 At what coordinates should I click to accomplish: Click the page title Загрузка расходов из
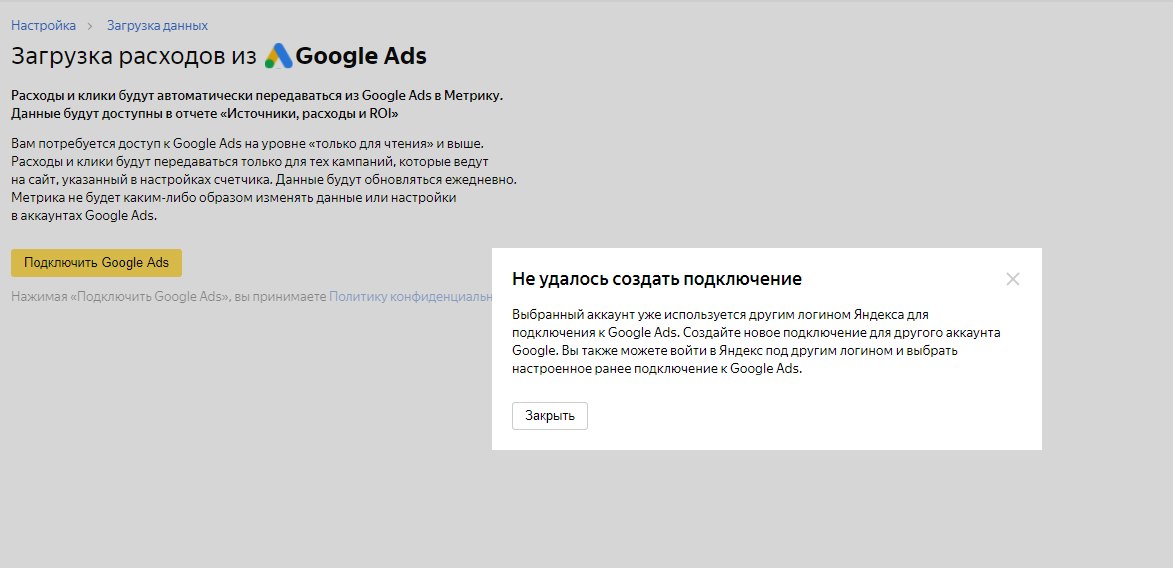coord(134,56)
